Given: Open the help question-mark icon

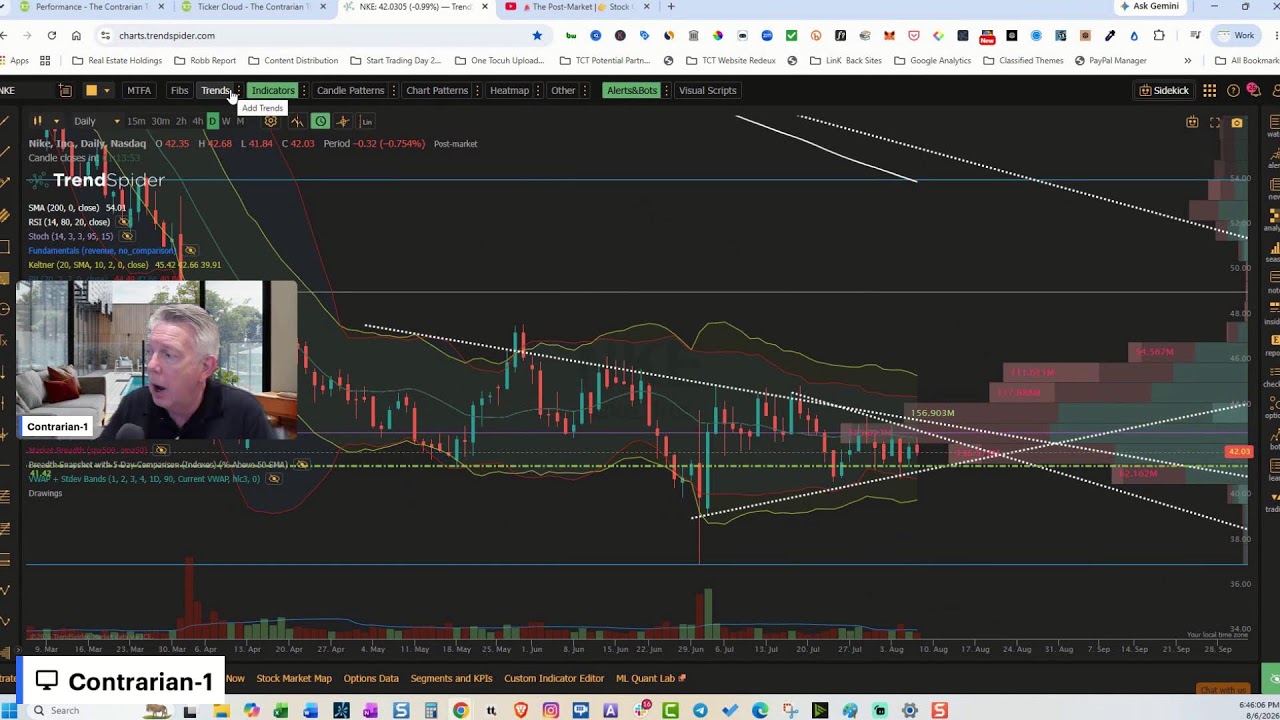Looking at the screenshot, I should tap(1233, 90).
